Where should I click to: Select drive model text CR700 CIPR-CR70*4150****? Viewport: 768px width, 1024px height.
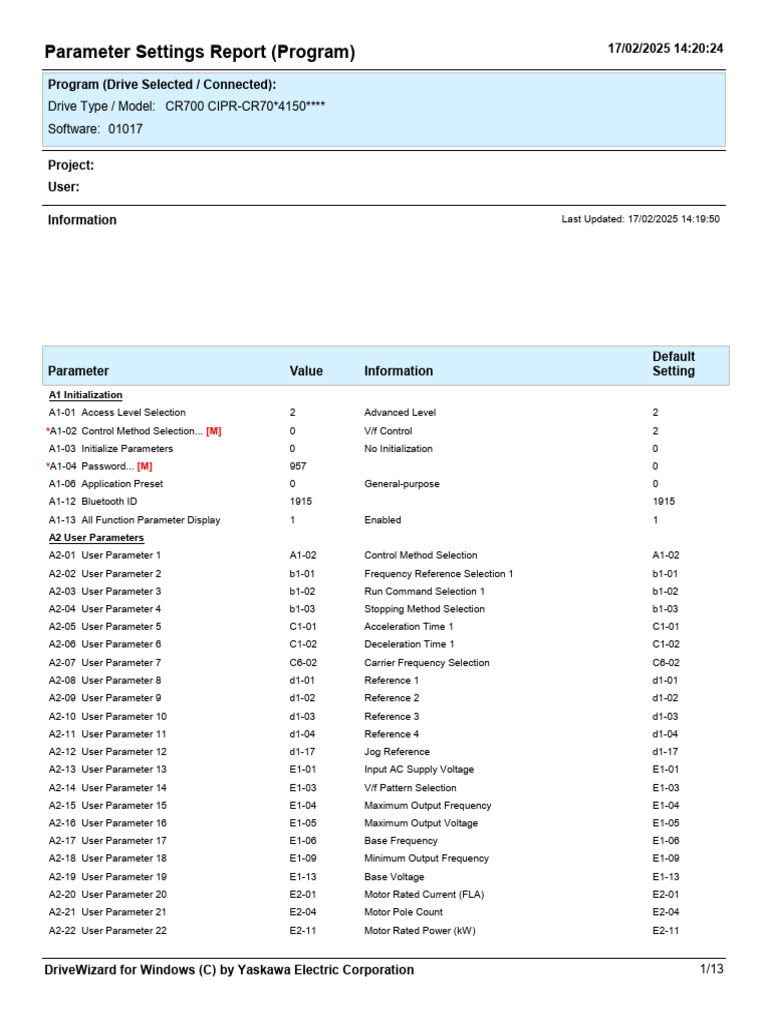(x=245, y=106)
